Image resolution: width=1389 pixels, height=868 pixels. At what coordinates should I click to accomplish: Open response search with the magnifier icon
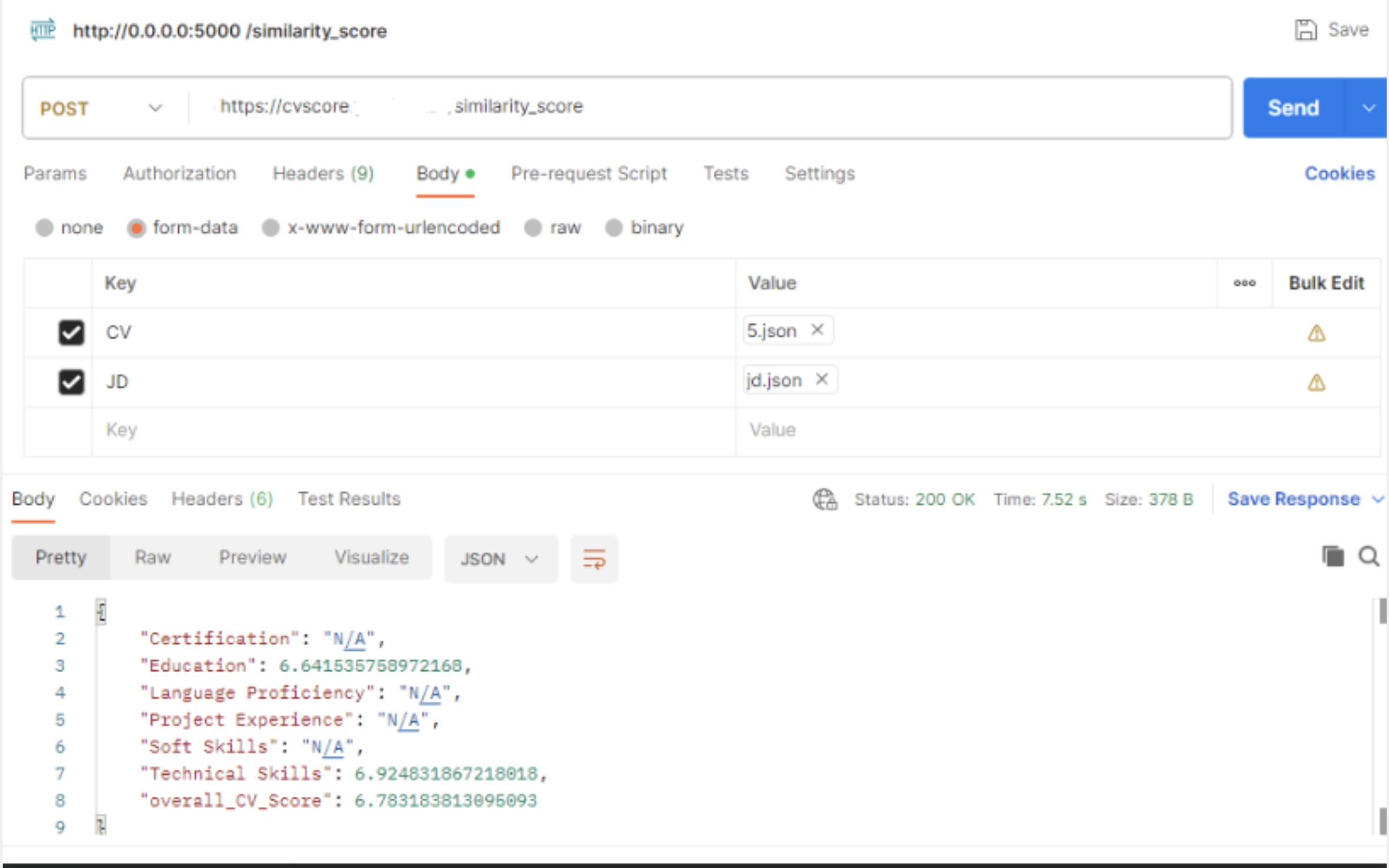tap(1368, 557)
